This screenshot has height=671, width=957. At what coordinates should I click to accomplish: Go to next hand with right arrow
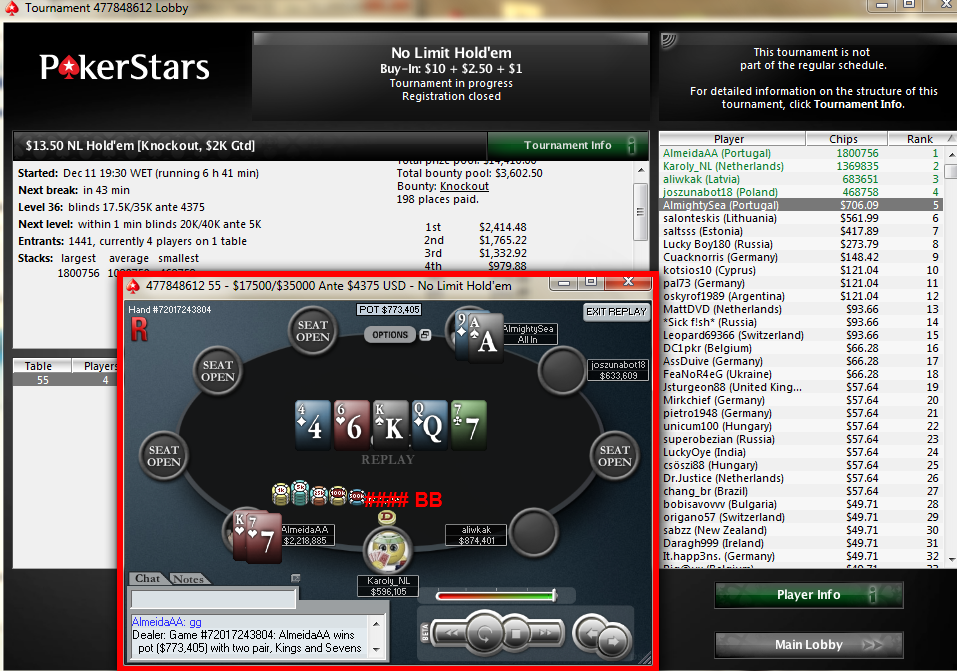click(613, 641)
